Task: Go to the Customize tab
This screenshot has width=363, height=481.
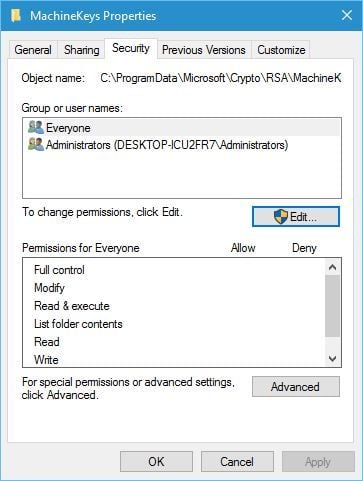Action: [x=281, y=50]
